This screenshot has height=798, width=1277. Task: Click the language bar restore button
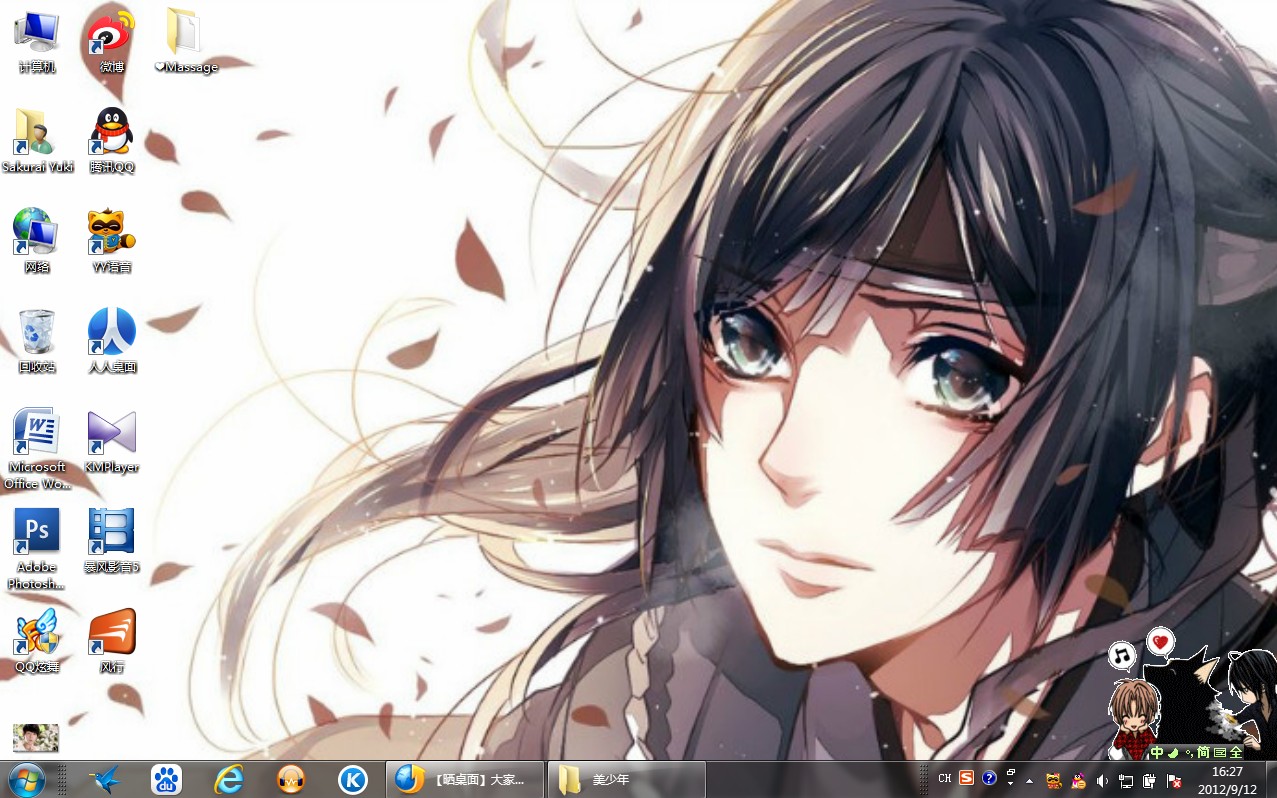[1011, 773]
